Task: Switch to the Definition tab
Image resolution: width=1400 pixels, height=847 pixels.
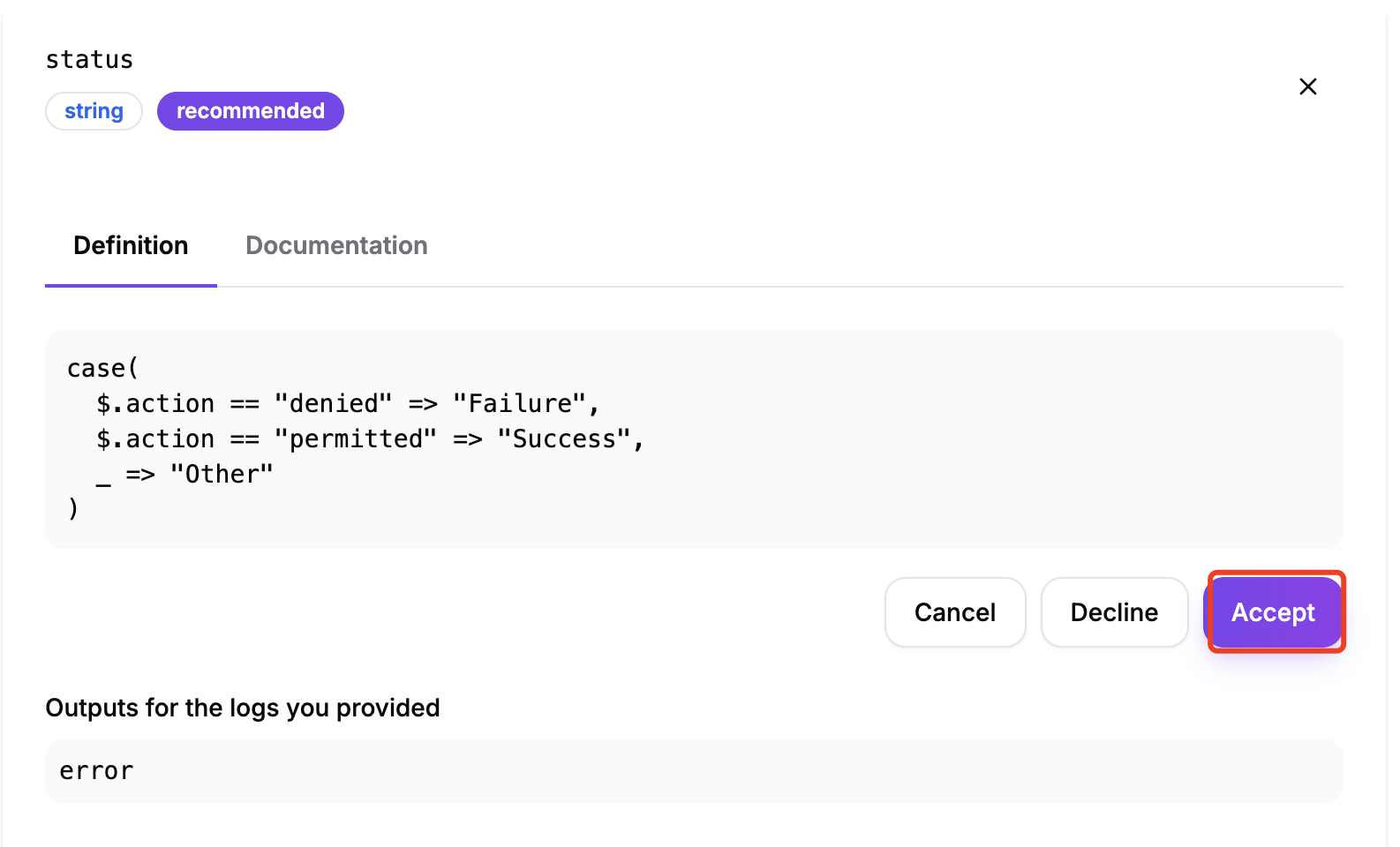Action: click(x=131, y=245)
